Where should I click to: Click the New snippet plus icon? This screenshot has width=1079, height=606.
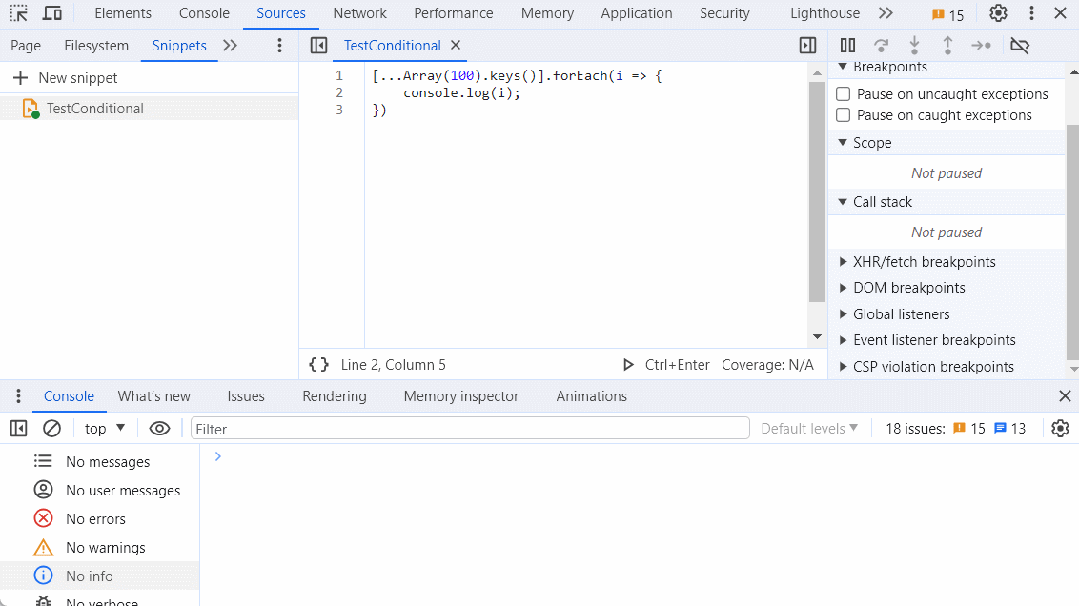tap(21, 78)
